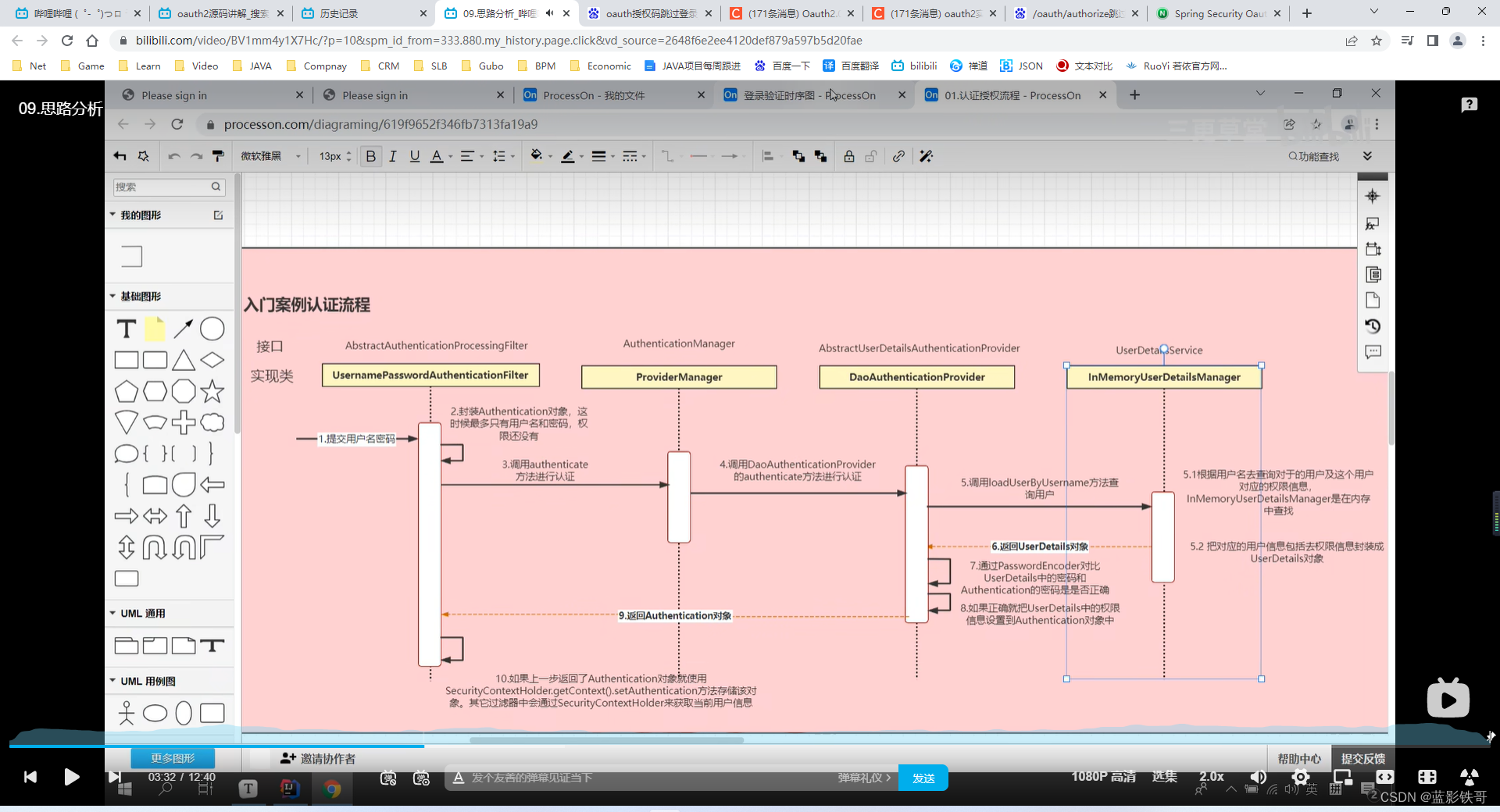
Task: Toggle italic formatting
Action: (393, 156)
